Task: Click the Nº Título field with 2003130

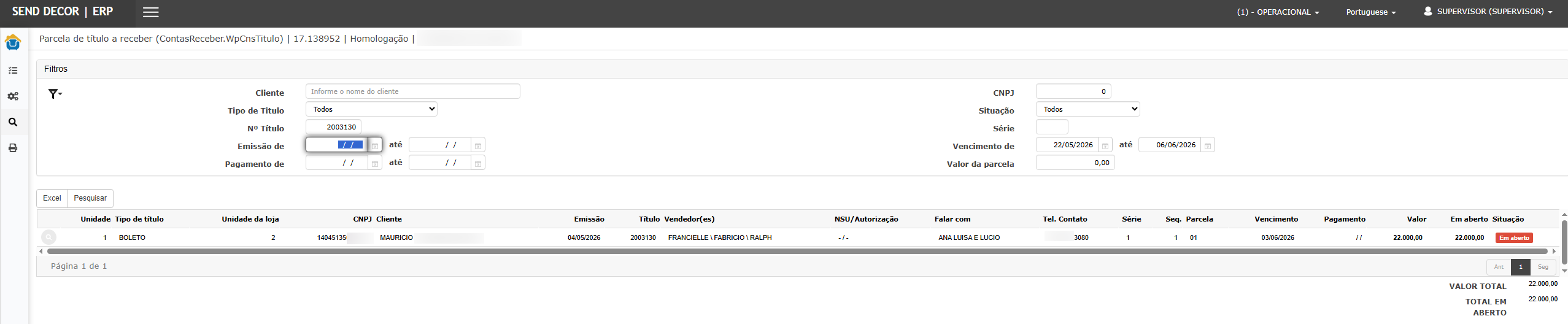Action: (333, 127)
